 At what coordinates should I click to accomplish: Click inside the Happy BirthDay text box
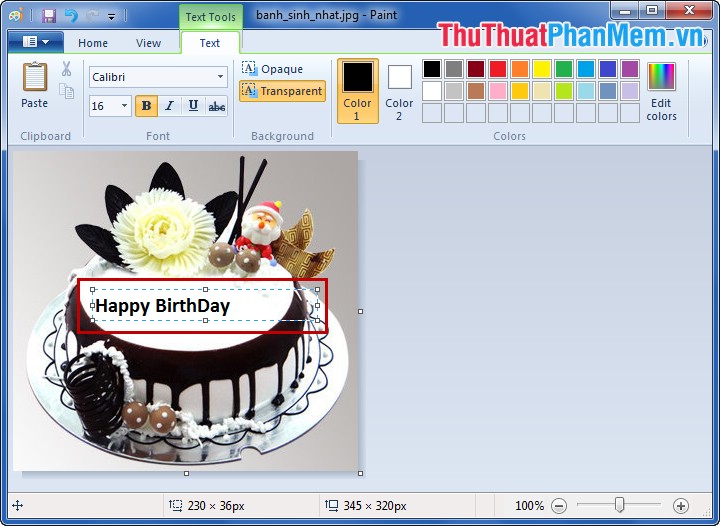coord(205,305)
